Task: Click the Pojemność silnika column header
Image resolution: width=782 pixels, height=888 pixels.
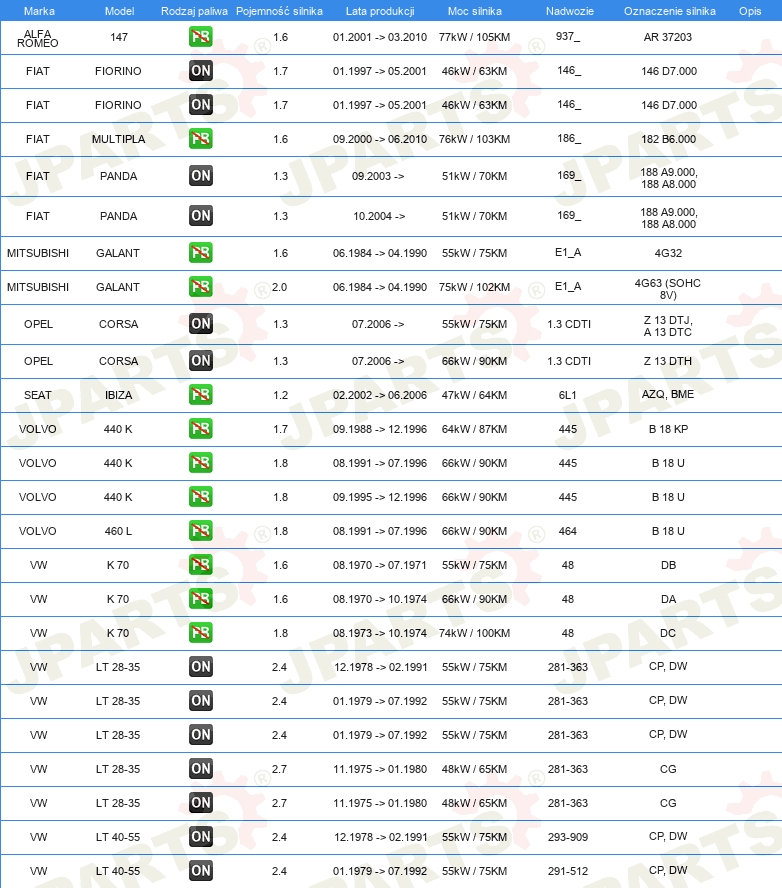Action: pos(279,11)
